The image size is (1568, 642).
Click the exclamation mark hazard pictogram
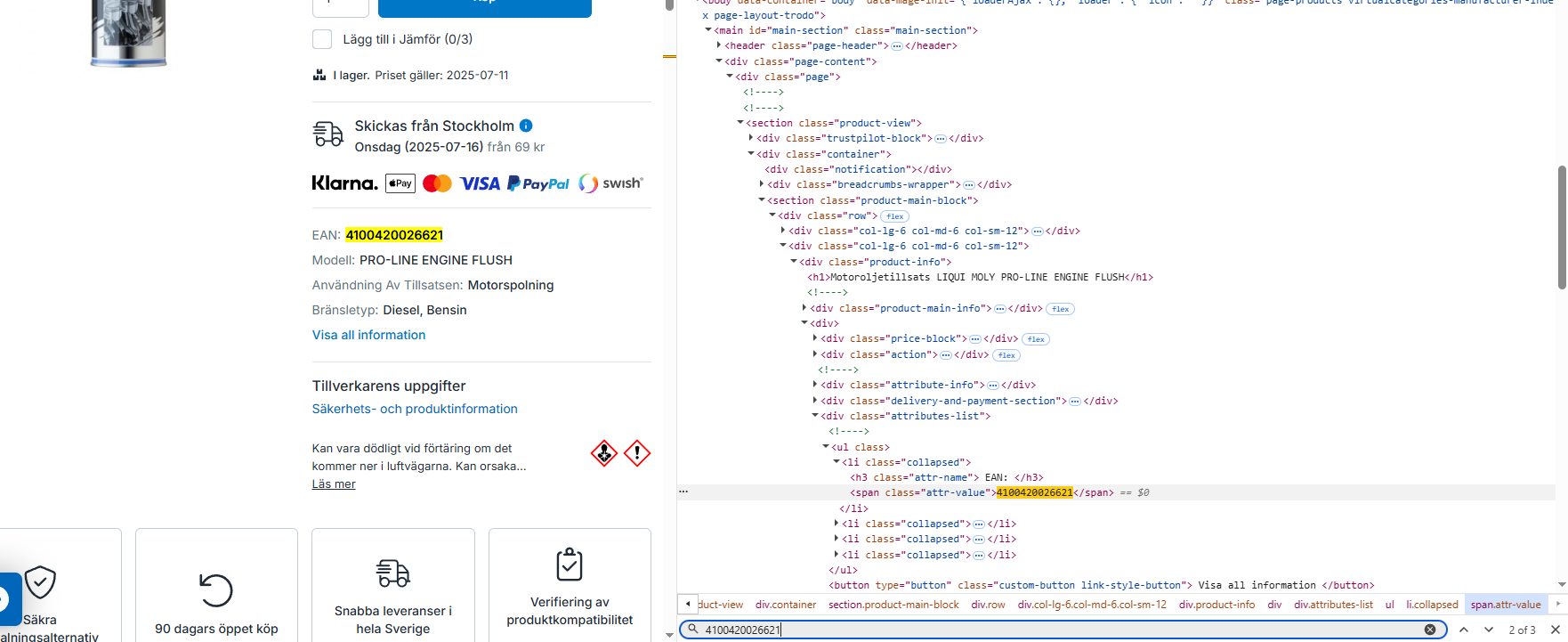click(x=637, y=453)
